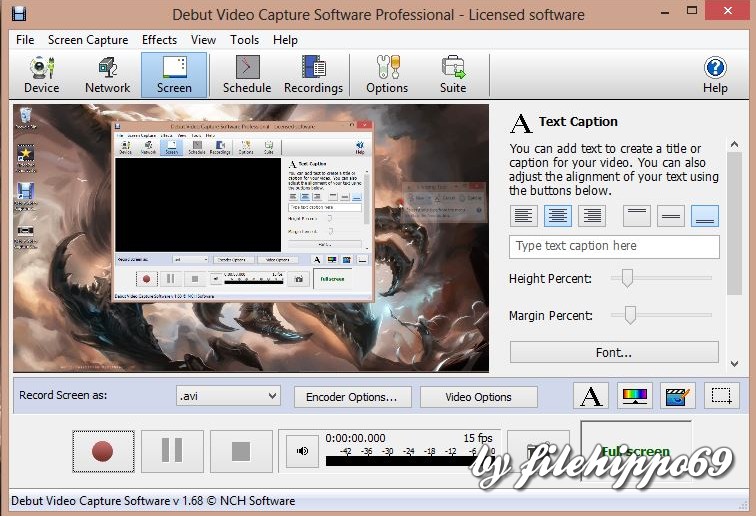Open Help from the toolbar
756x517 pixels.
(715, 75)
